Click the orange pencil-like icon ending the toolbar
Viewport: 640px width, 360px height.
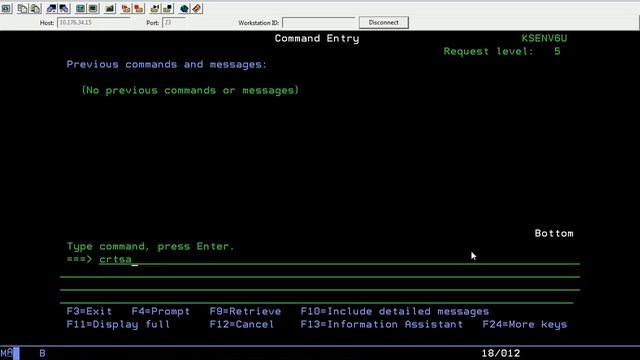tap(197, 9)
